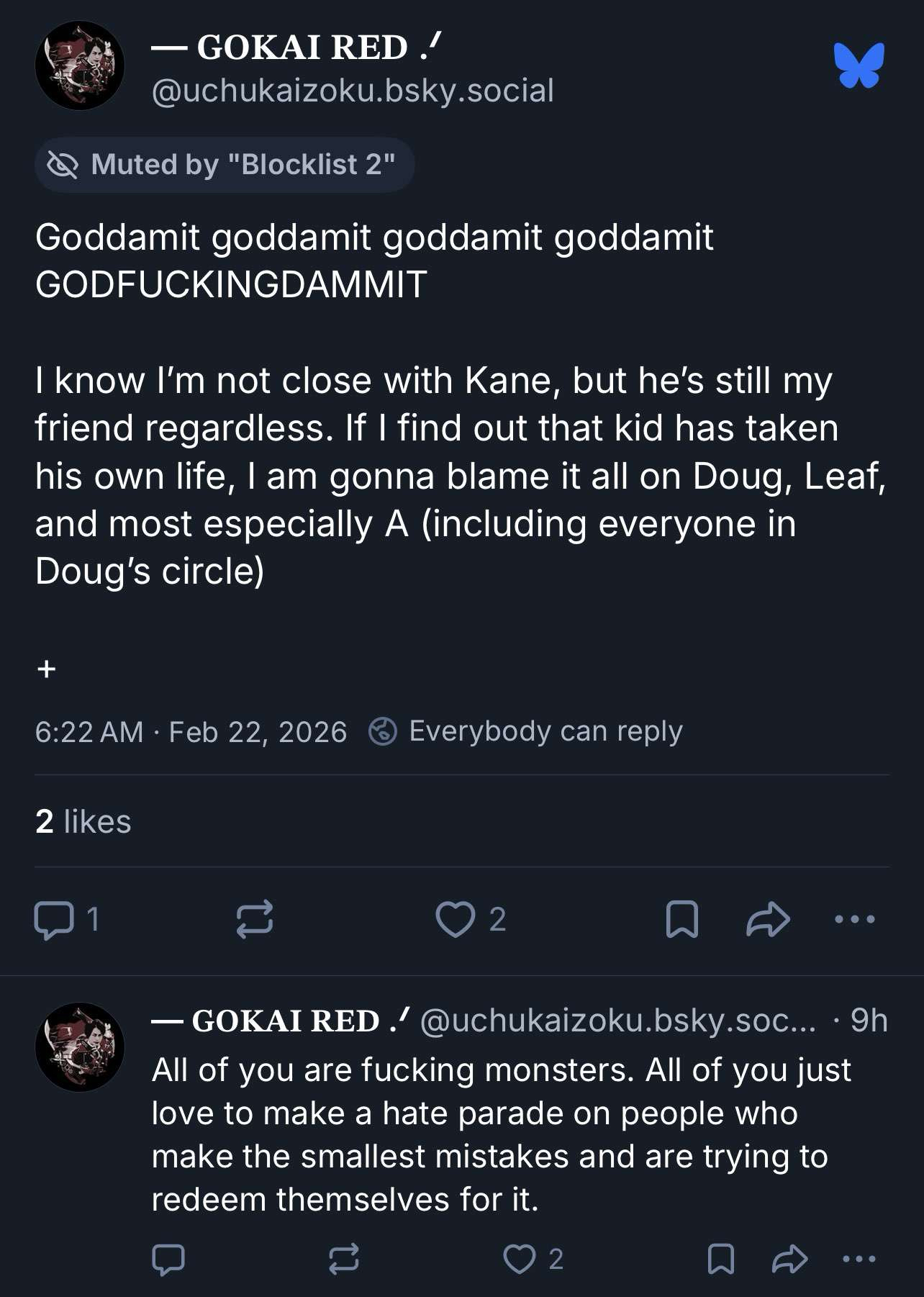Bookmark the main post
The height and width of the screenshot is (1297, 924).
(681, 919)
